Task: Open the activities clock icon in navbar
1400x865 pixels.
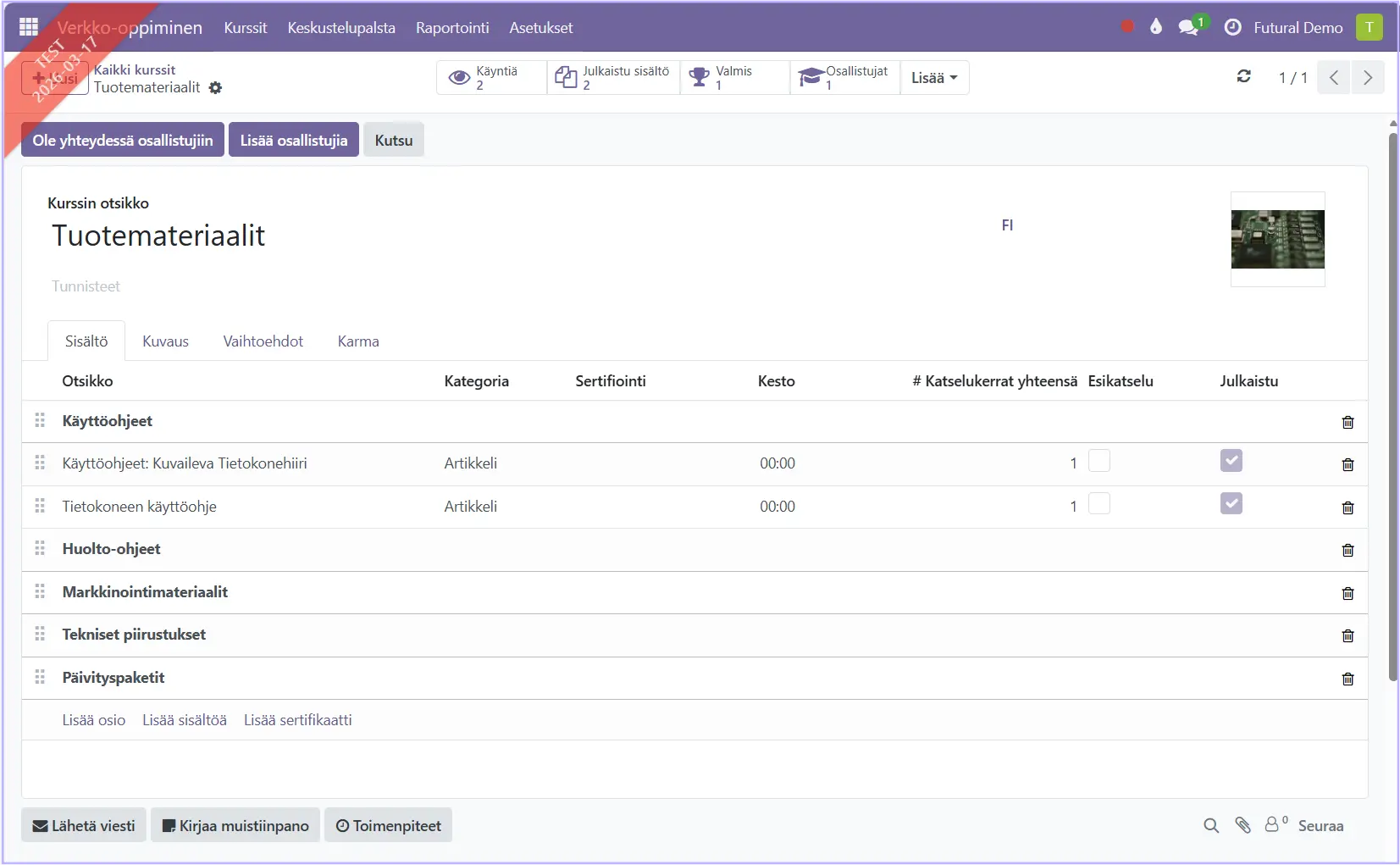Action: (x=1233, y=28)
